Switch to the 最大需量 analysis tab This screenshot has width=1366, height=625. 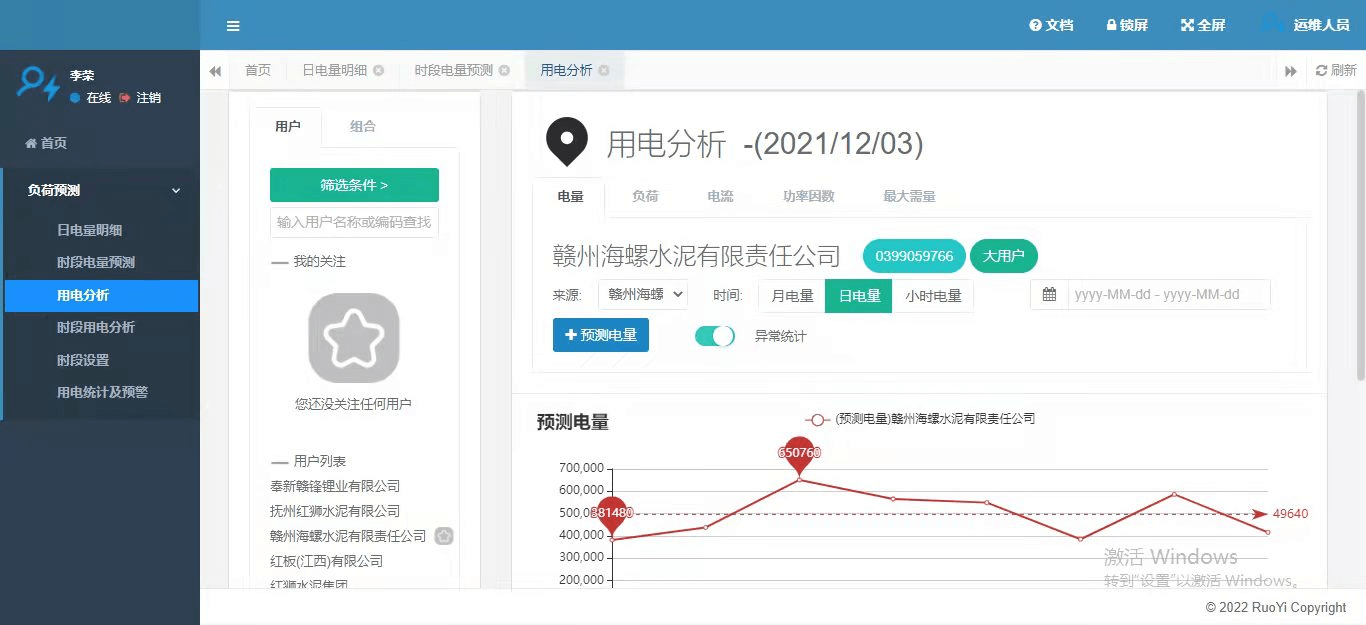[909, 197]
